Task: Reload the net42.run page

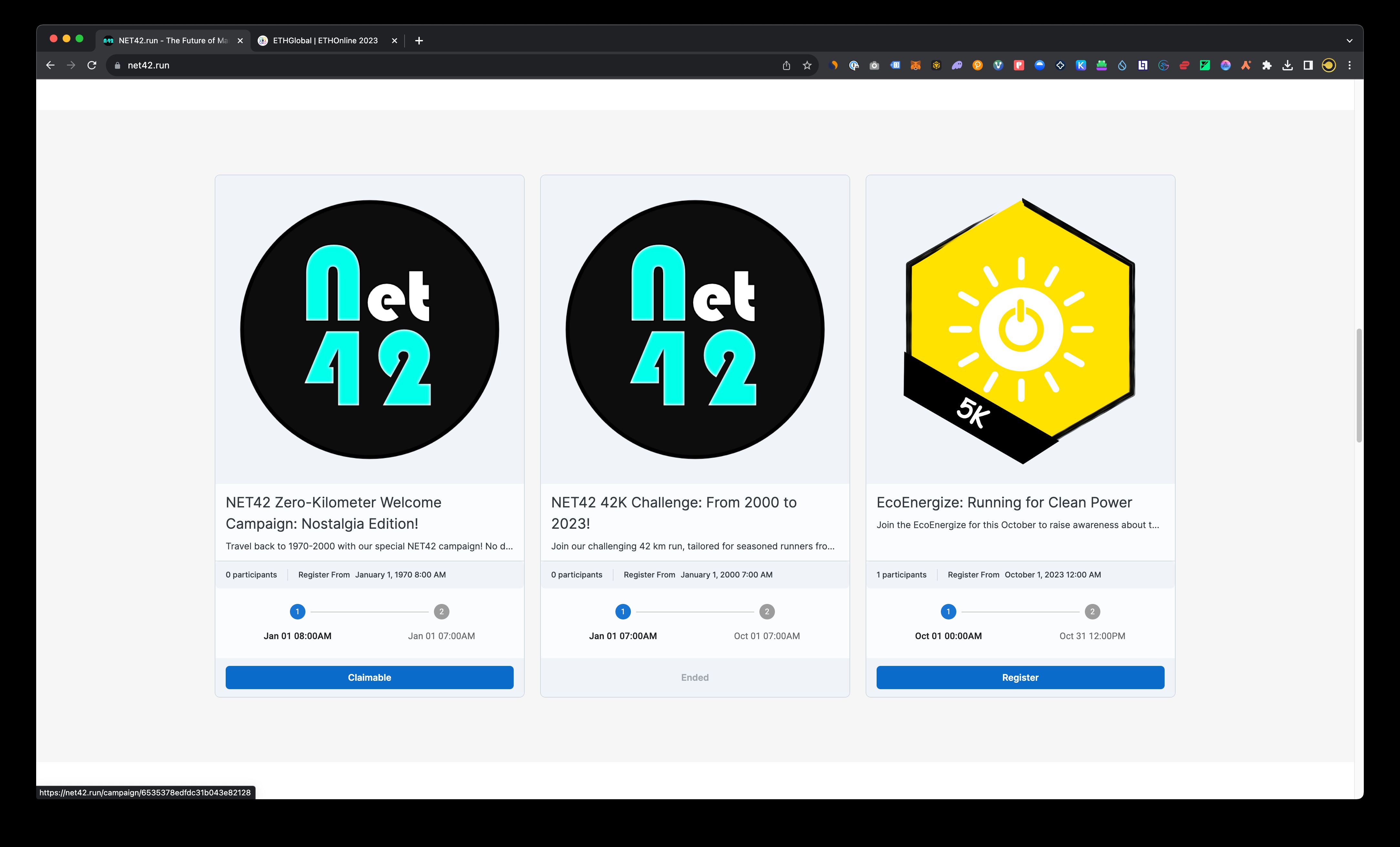Action: point(91,65)
